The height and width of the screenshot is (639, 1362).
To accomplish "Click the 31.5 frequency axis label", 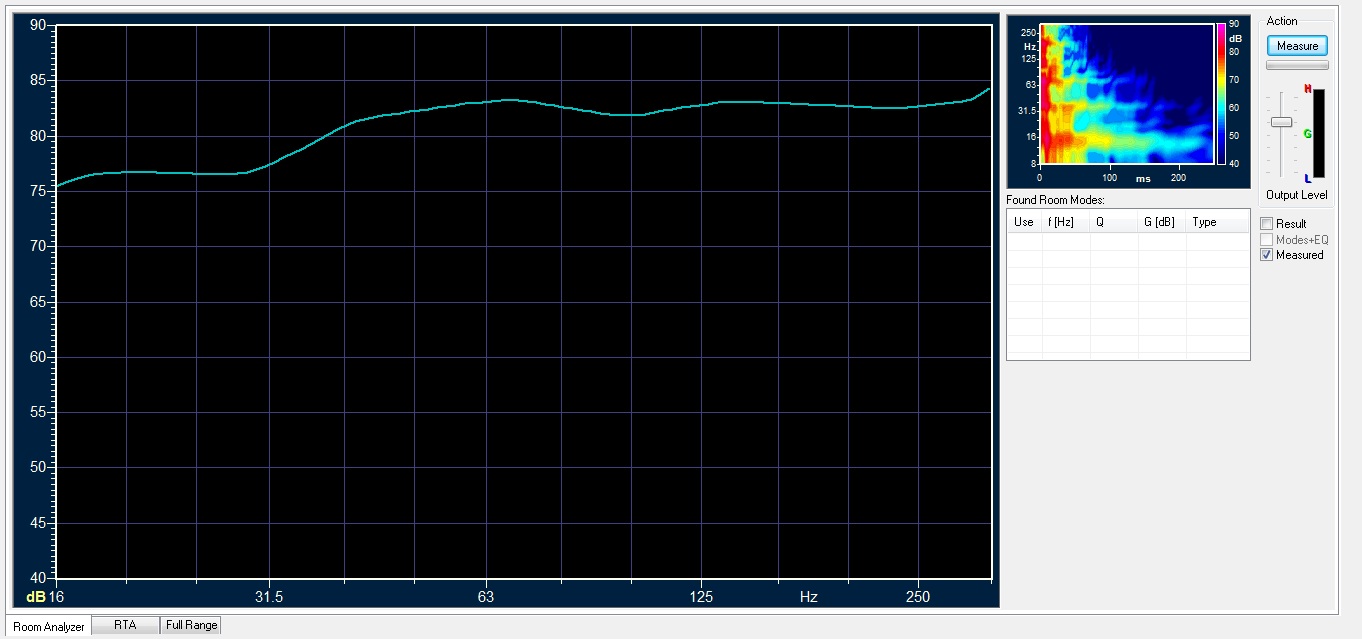I will (268, 597).
